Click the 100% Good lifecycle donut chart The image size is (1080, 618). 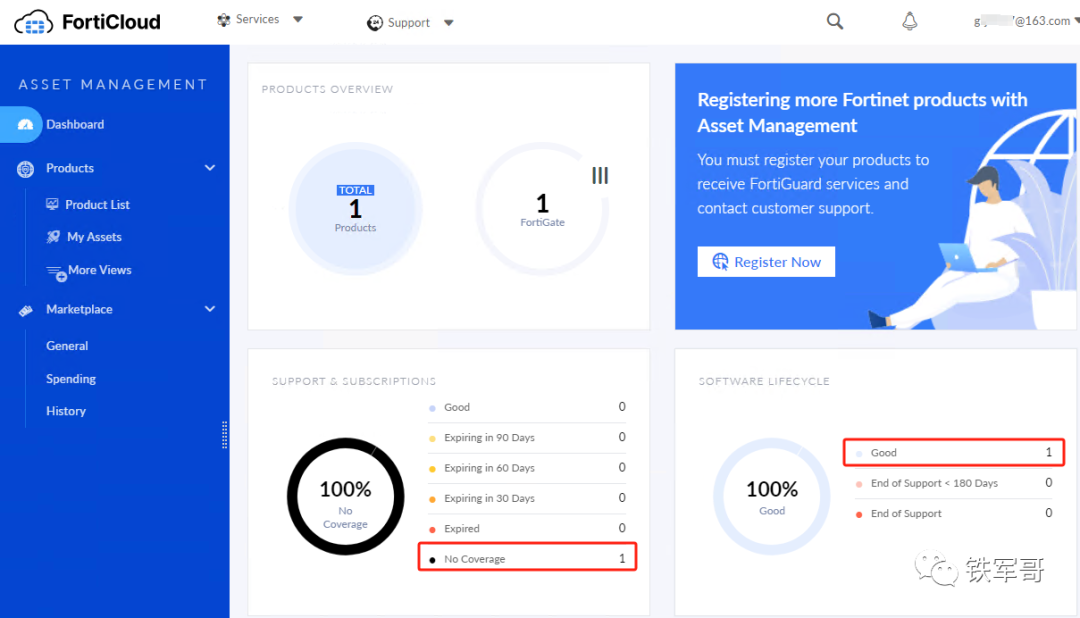click(772, 497)
